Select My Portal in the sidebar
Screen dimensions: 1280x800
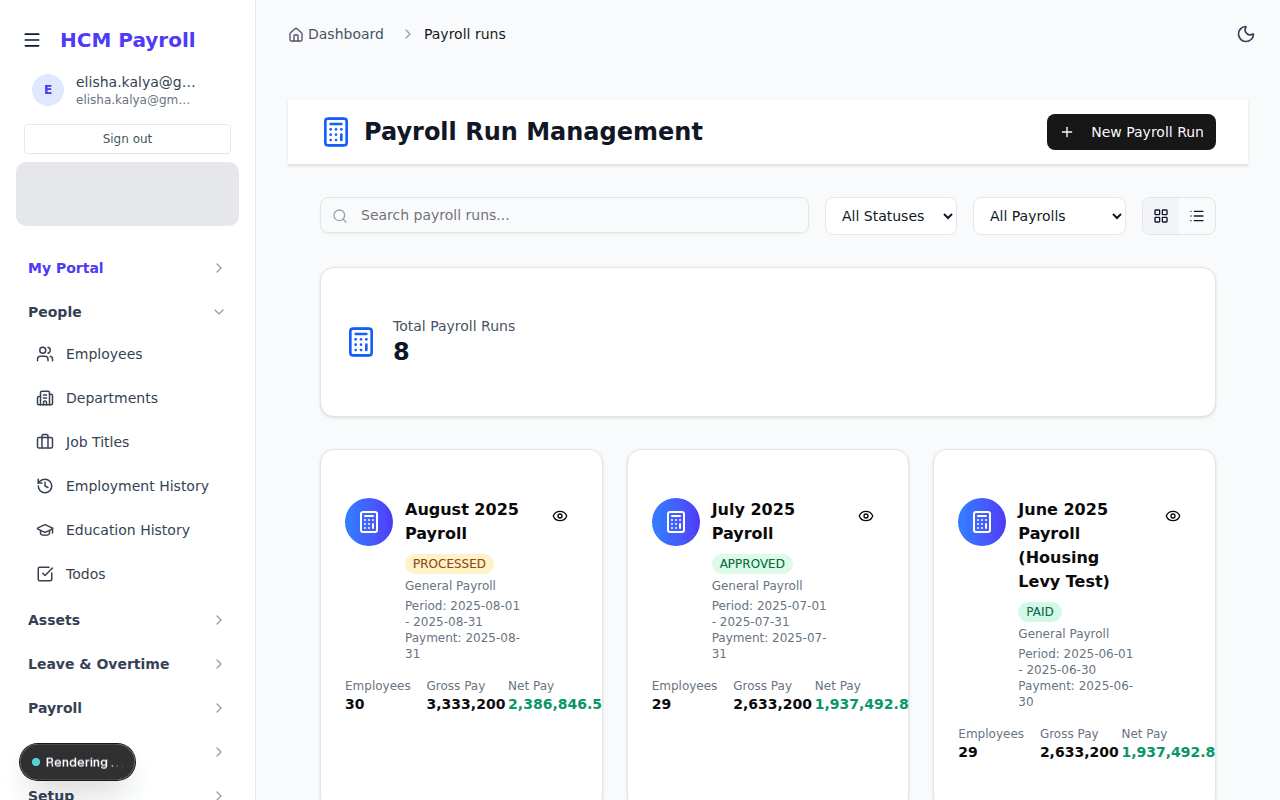pos(65,267)
